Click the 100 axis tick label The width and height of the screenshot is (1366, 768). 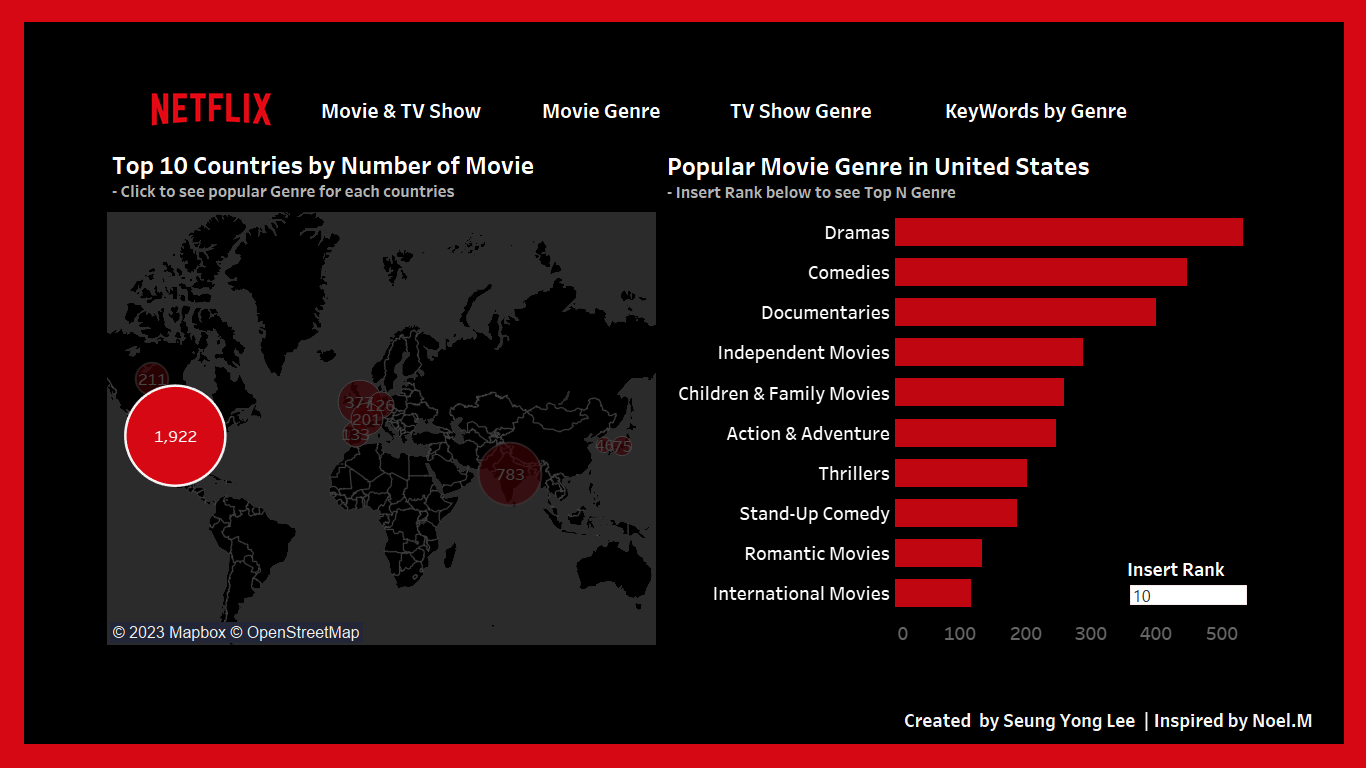960,634
